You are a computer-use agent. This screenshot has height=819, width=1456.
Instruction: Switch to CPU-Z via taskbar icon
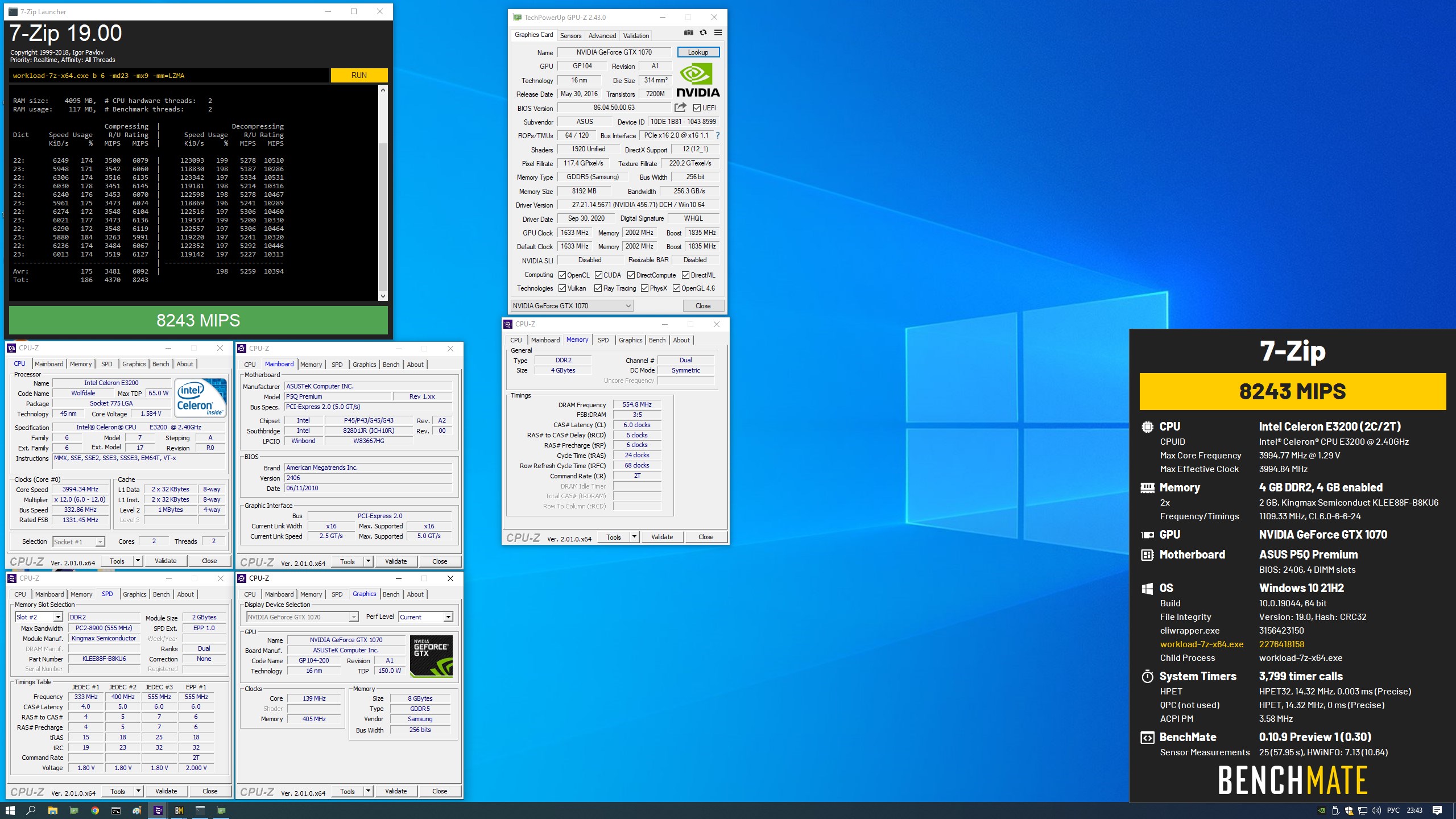tap(158, 810)
